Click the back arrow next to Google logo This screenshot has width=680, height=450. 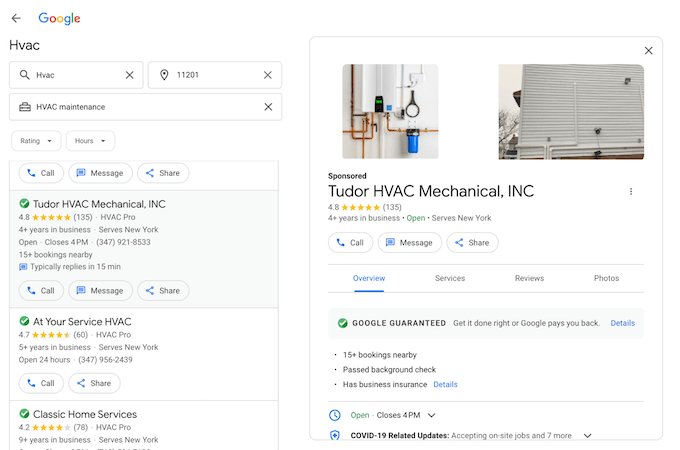pyautogui.click(x=16, y=18)
